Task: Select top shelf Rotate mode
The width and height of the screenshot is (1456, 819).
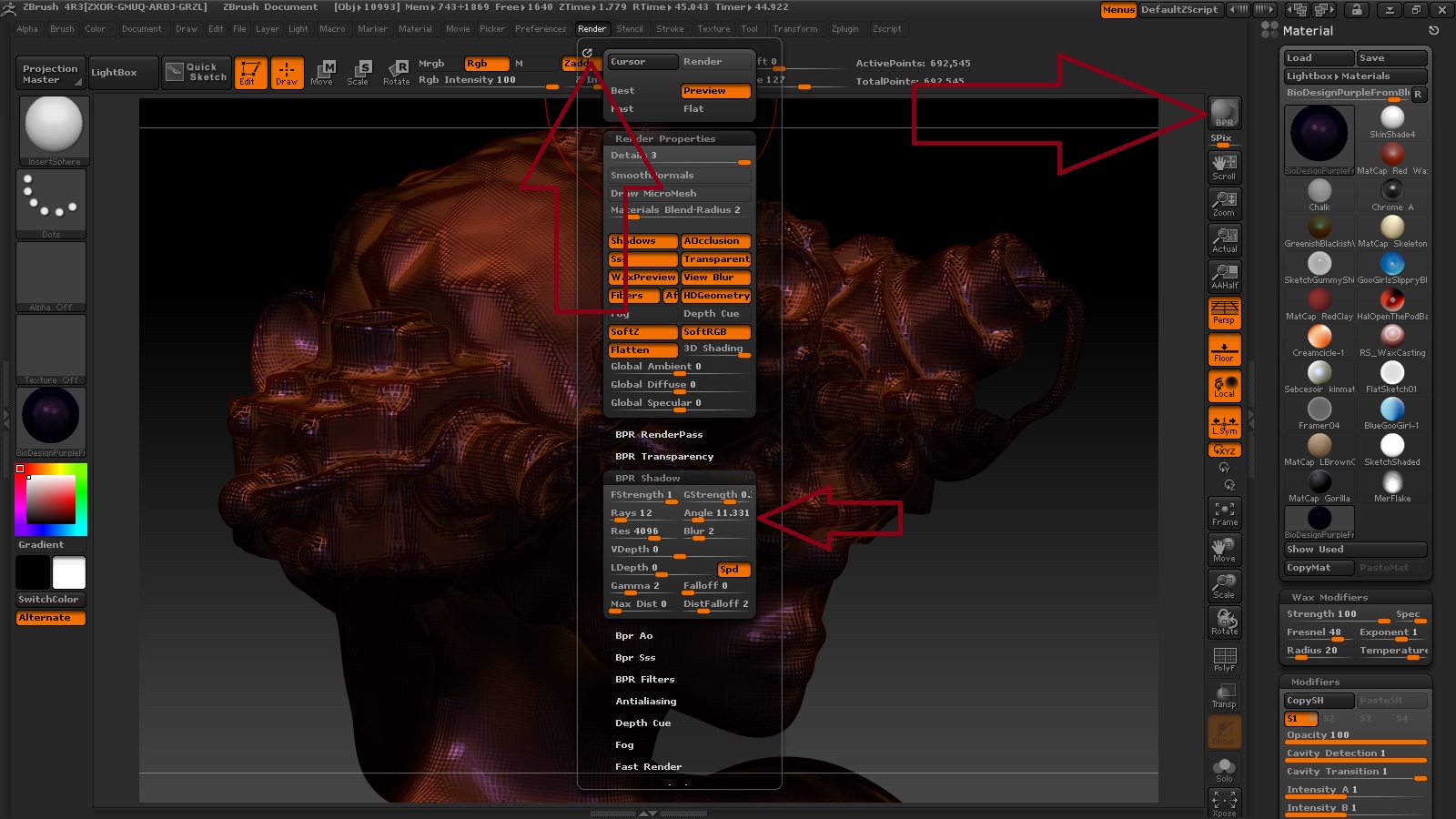Action: pyautogui.click(x=396, y=73)
